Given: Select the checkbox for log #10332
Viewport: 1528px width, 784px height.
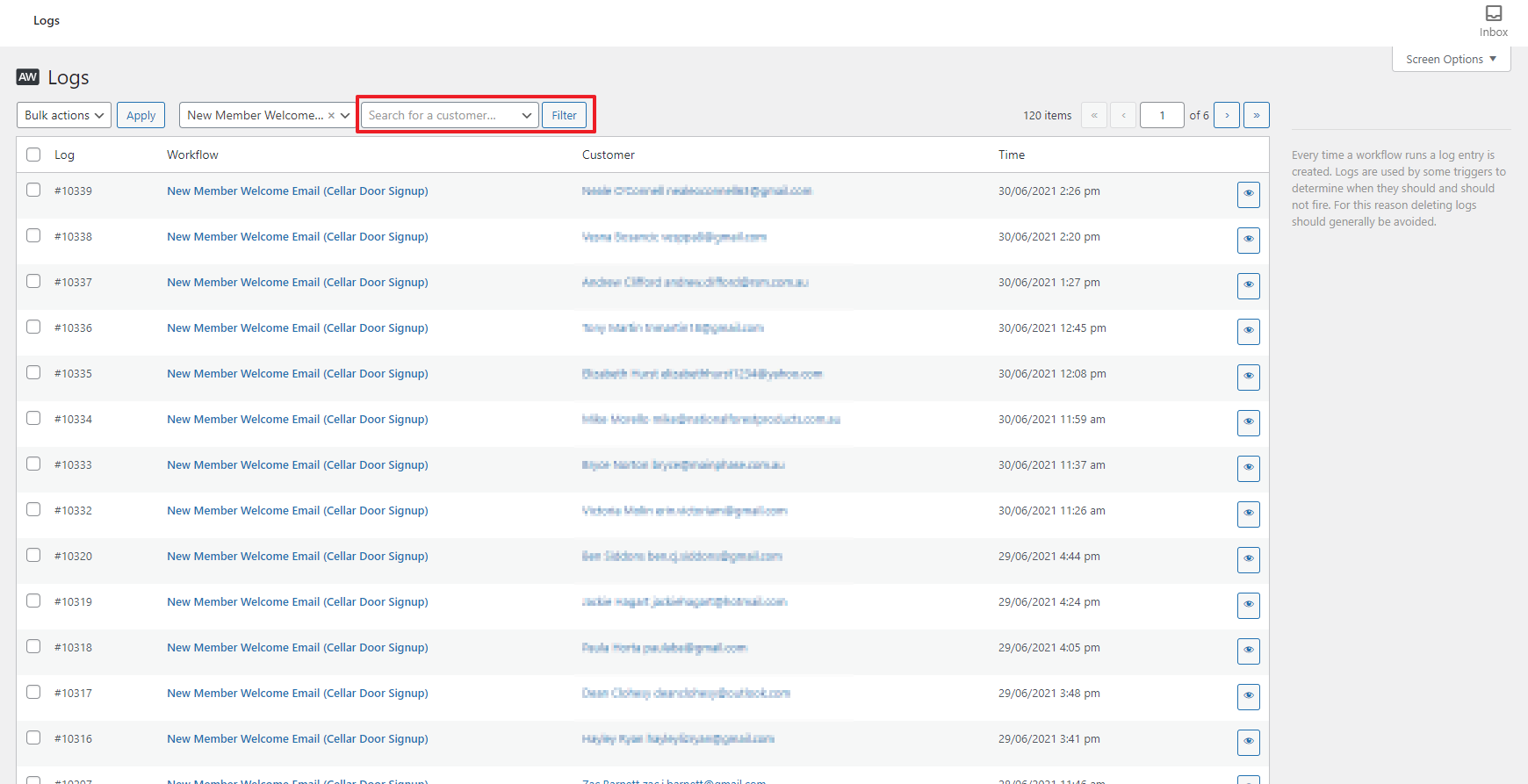Looking at the screenshot, I should coord(33,509).
